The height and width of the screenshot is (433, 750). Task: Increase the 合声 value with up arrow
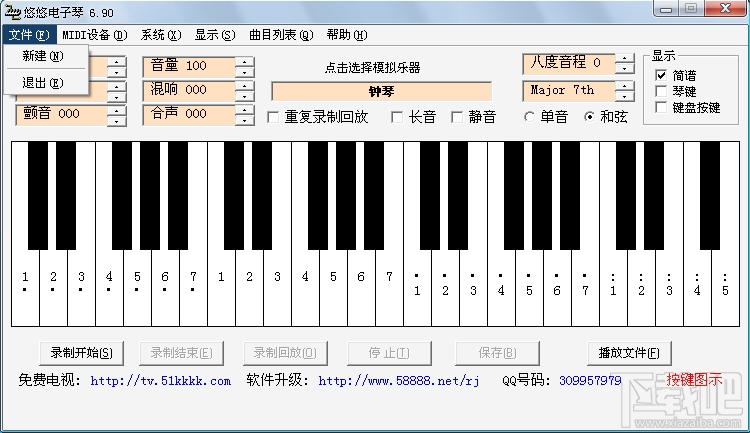pos(244,110)
